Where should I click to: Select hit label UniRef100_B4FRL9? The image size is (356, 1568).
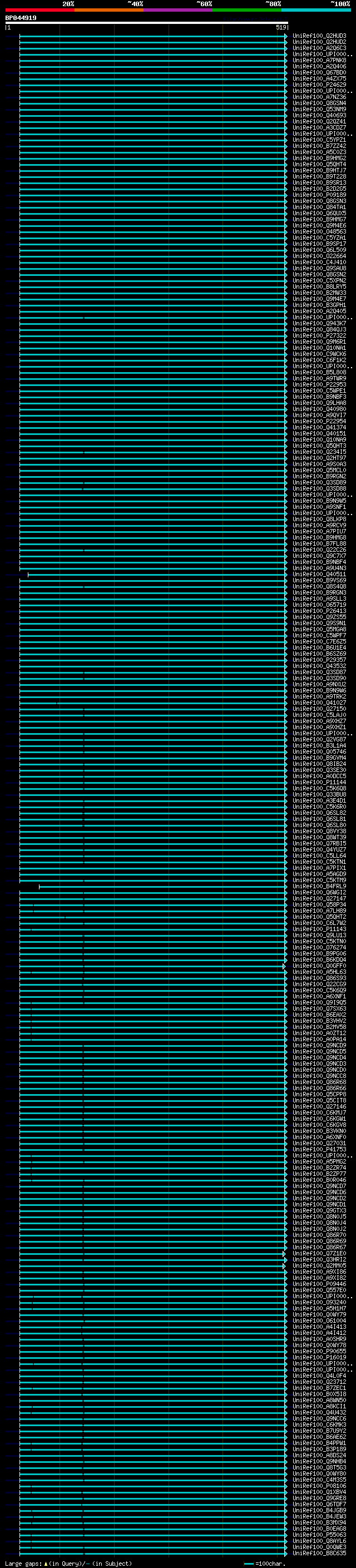(319, 886)
